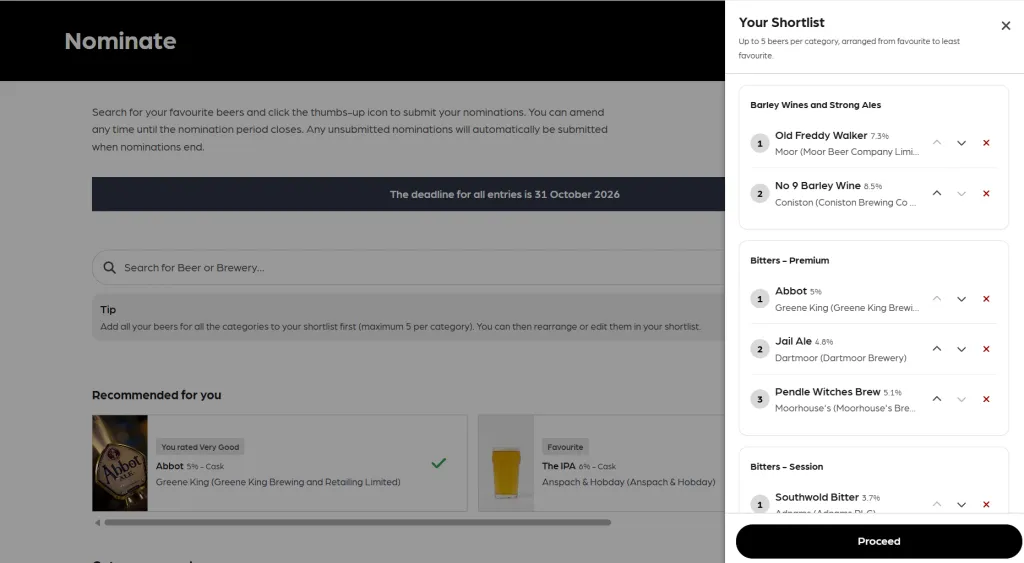
Task: Remove Abbot from shortlist
Action: coord(986,298)
